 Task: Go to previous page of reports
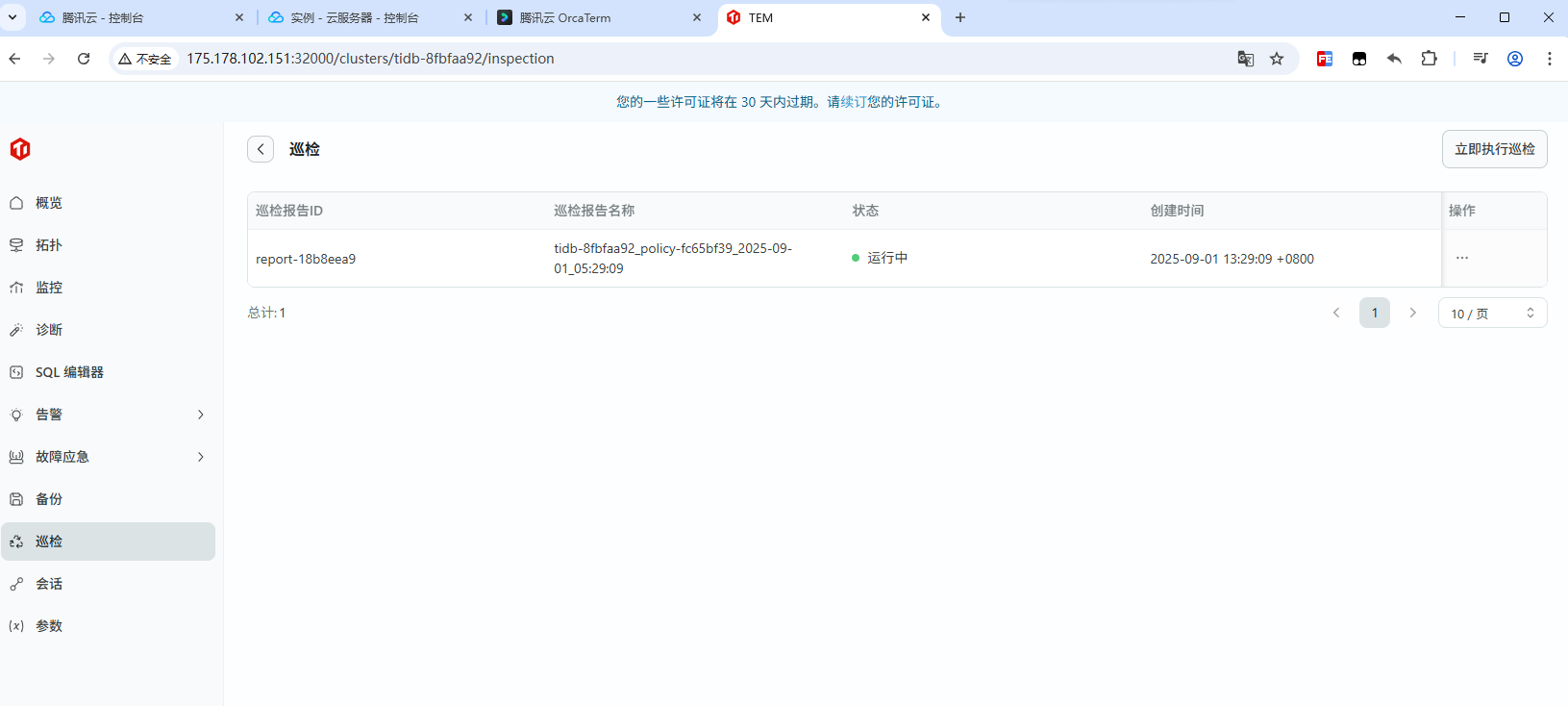point(1336,313)
